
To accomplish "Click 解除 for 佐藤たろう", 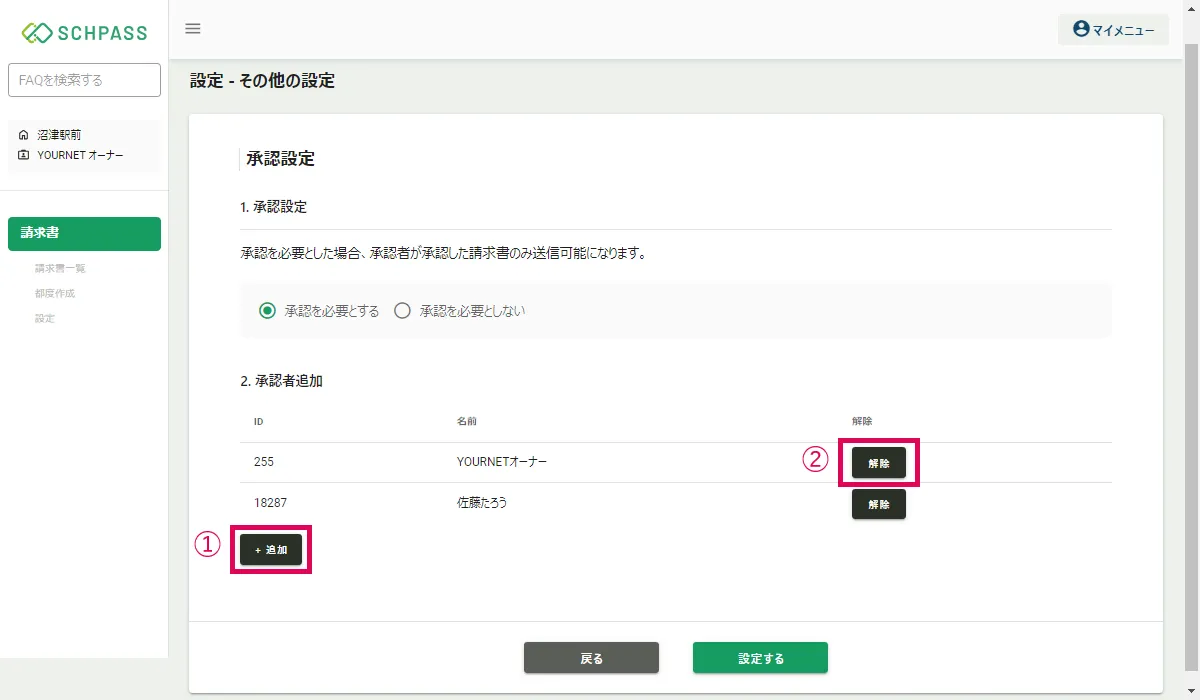I will coord(878,504).
